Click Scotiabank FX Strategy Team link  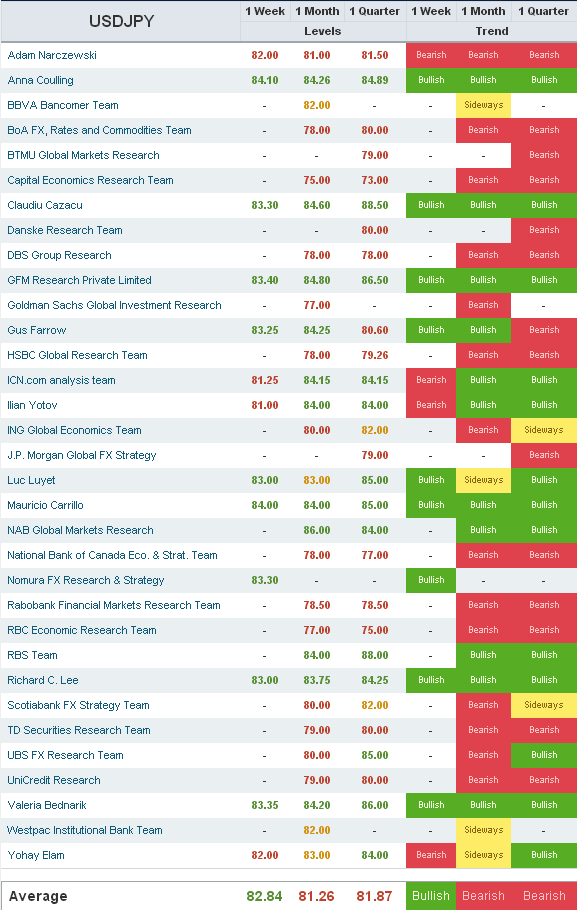click(x=78, y=705)
